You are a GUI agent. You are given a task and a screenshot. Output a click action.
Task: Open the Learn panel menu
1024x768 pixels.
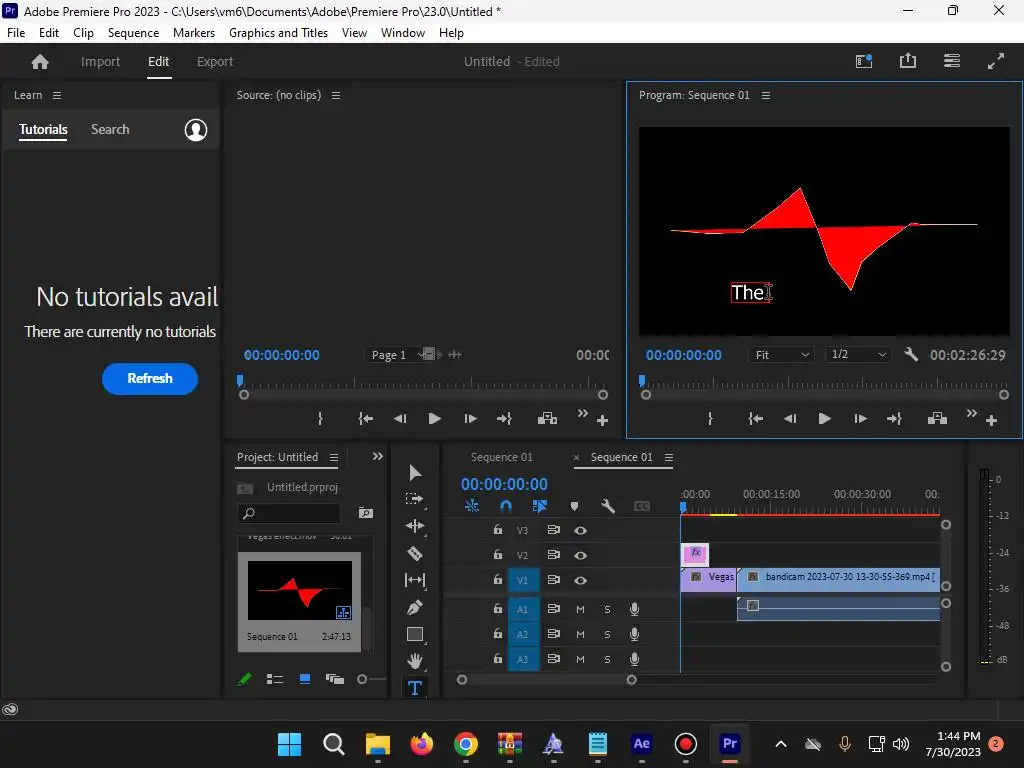[57, 95]
